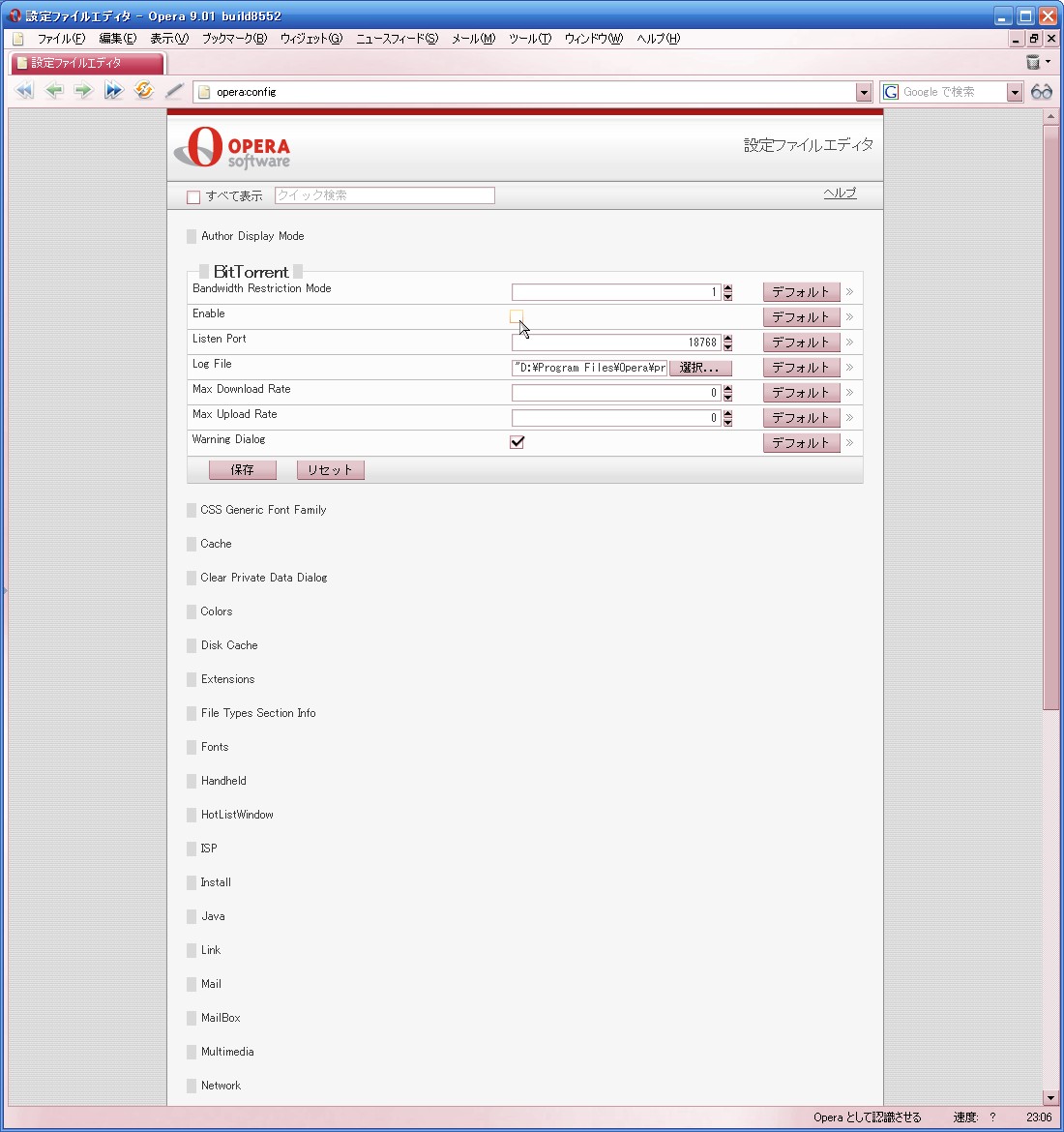
Task: Adjust the Listen Port spinner arrows
Action: tap(727, 343)
